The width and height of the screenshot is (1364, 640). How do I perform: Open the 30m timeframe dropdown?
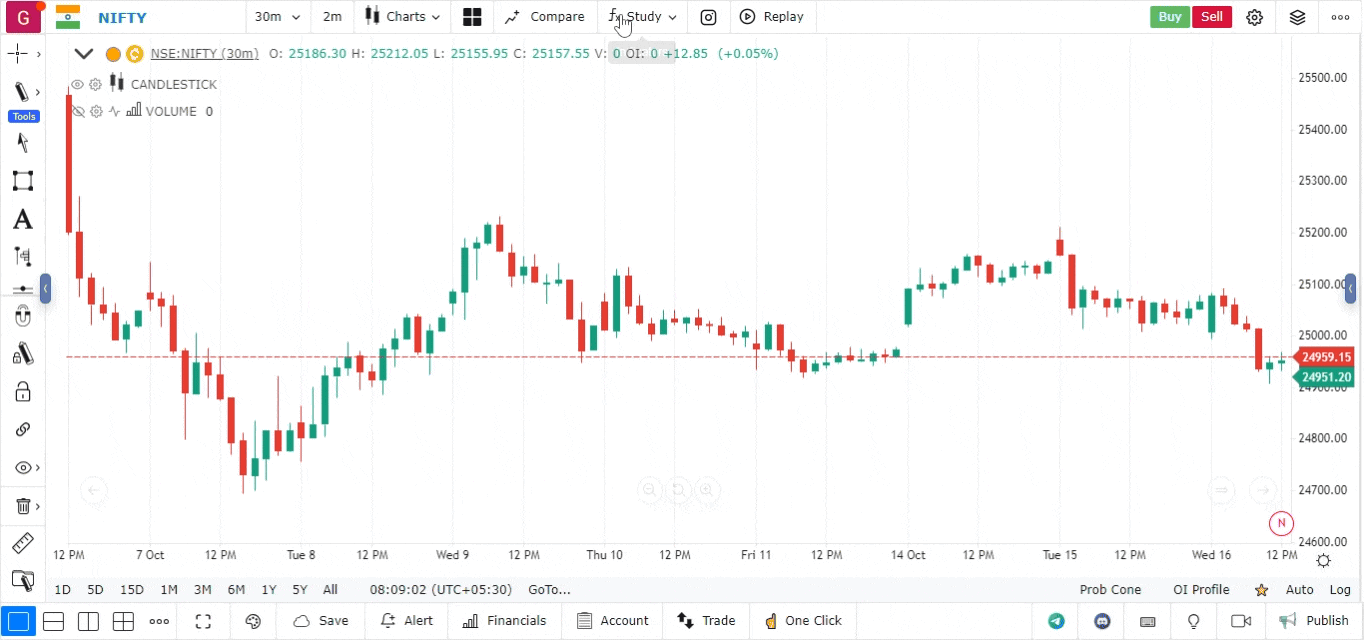277,17
